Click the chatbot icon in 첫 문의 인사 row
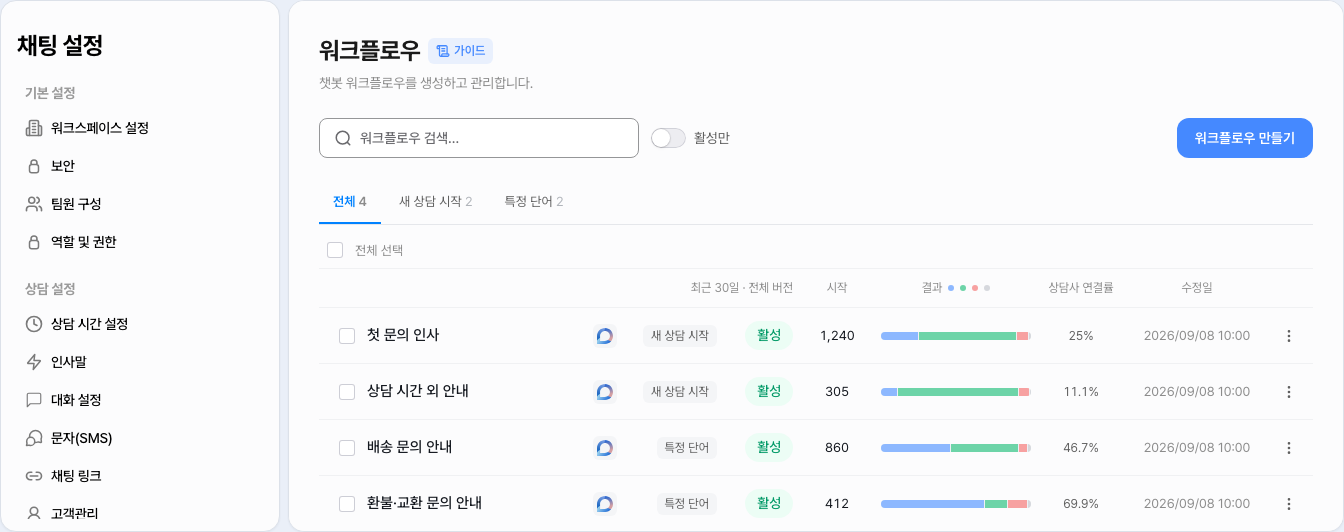Screen dimensions: 1344x532 604,336
